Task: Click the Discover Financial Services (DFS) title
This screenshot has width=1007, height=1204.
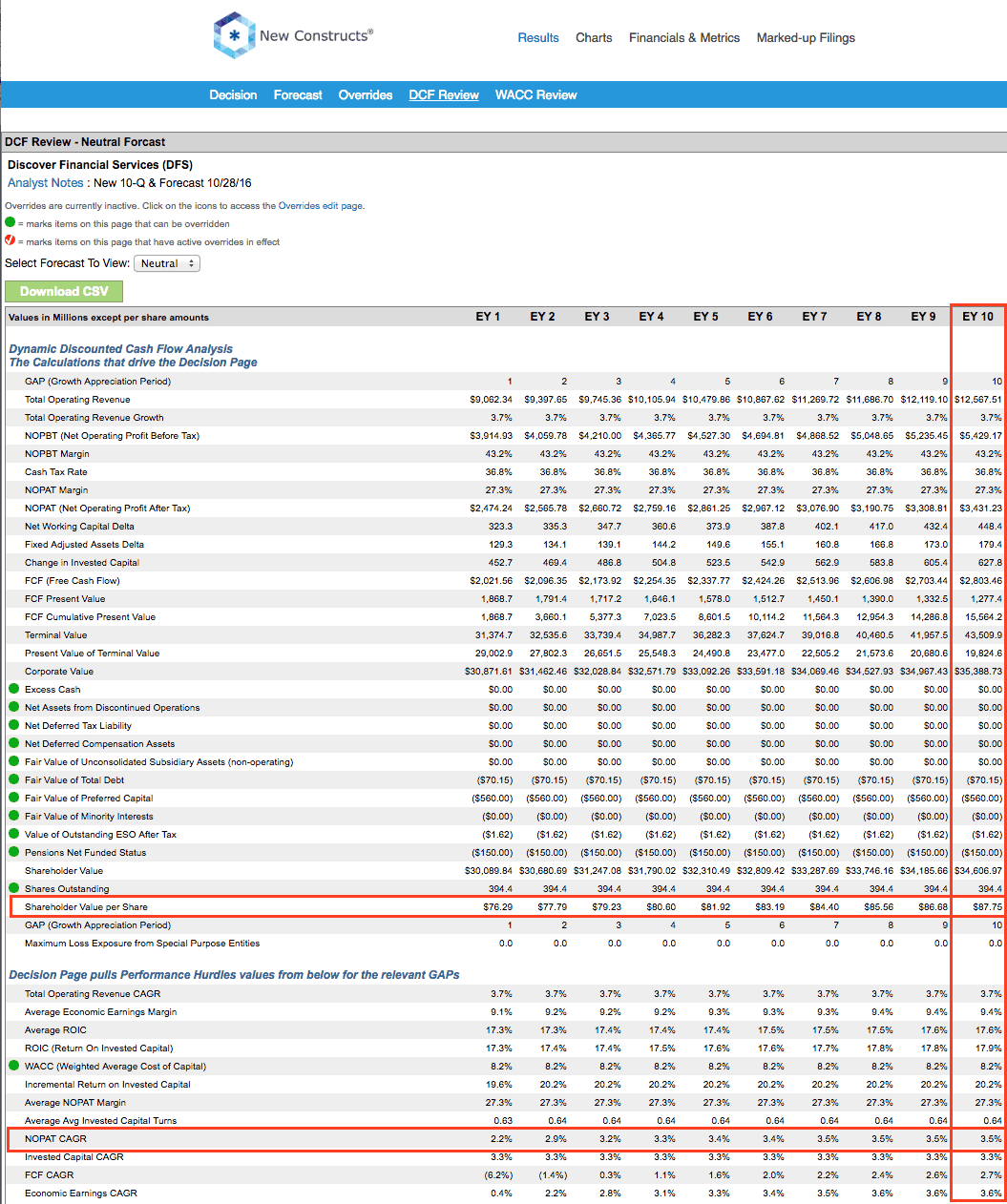Action: (x=100, y=165)
